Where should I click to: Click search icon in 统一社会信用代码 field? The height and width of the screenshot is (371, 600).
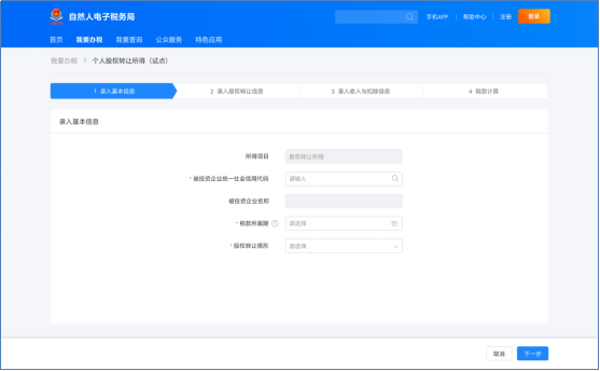click(395, 179)
